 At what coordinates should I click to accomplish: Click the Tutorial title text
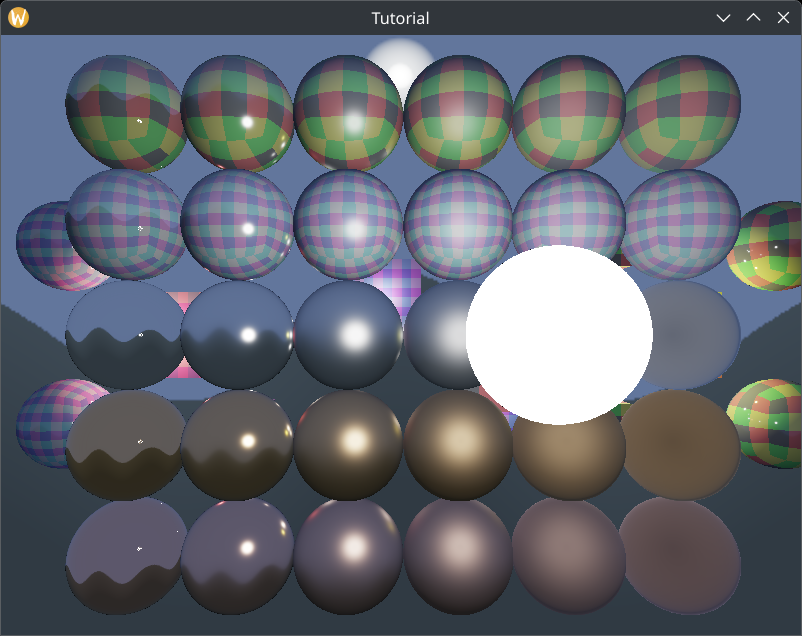pos(401,17)
